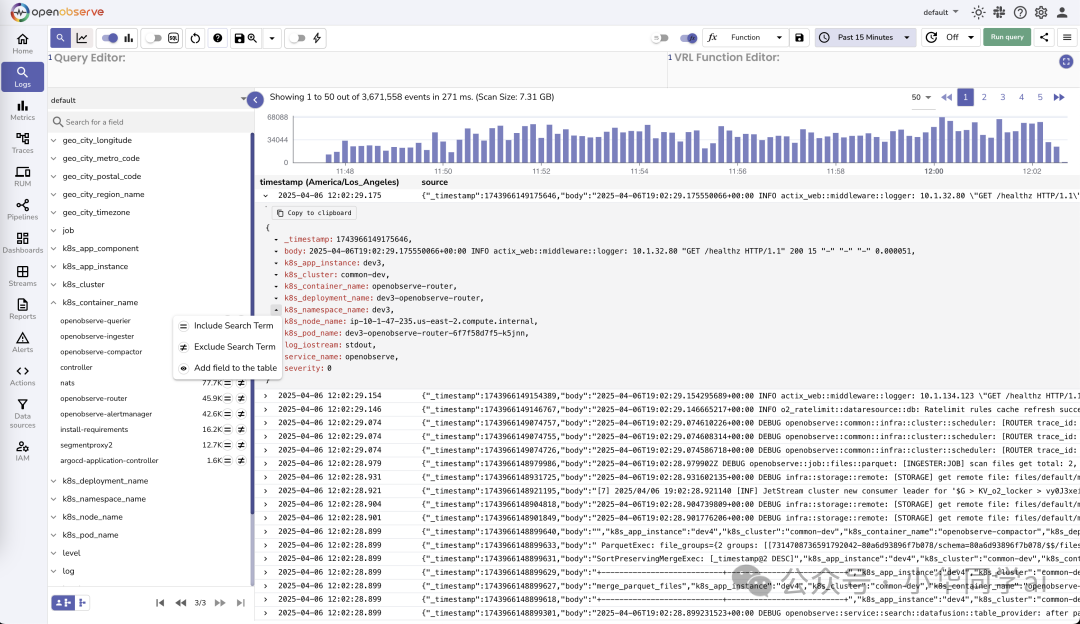Go to results page 5
Image resolution: width=1080 pixels, height=624 pixels.
1040,97
